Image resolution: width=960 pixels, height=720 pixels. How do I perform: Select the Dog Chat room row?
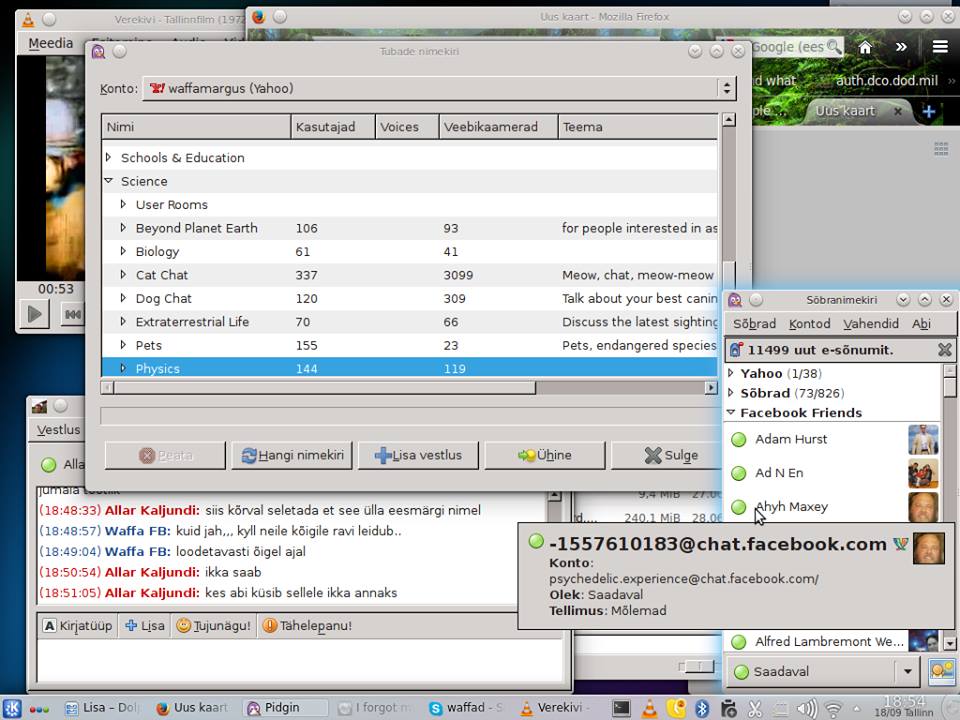click(x=409, y=298)
